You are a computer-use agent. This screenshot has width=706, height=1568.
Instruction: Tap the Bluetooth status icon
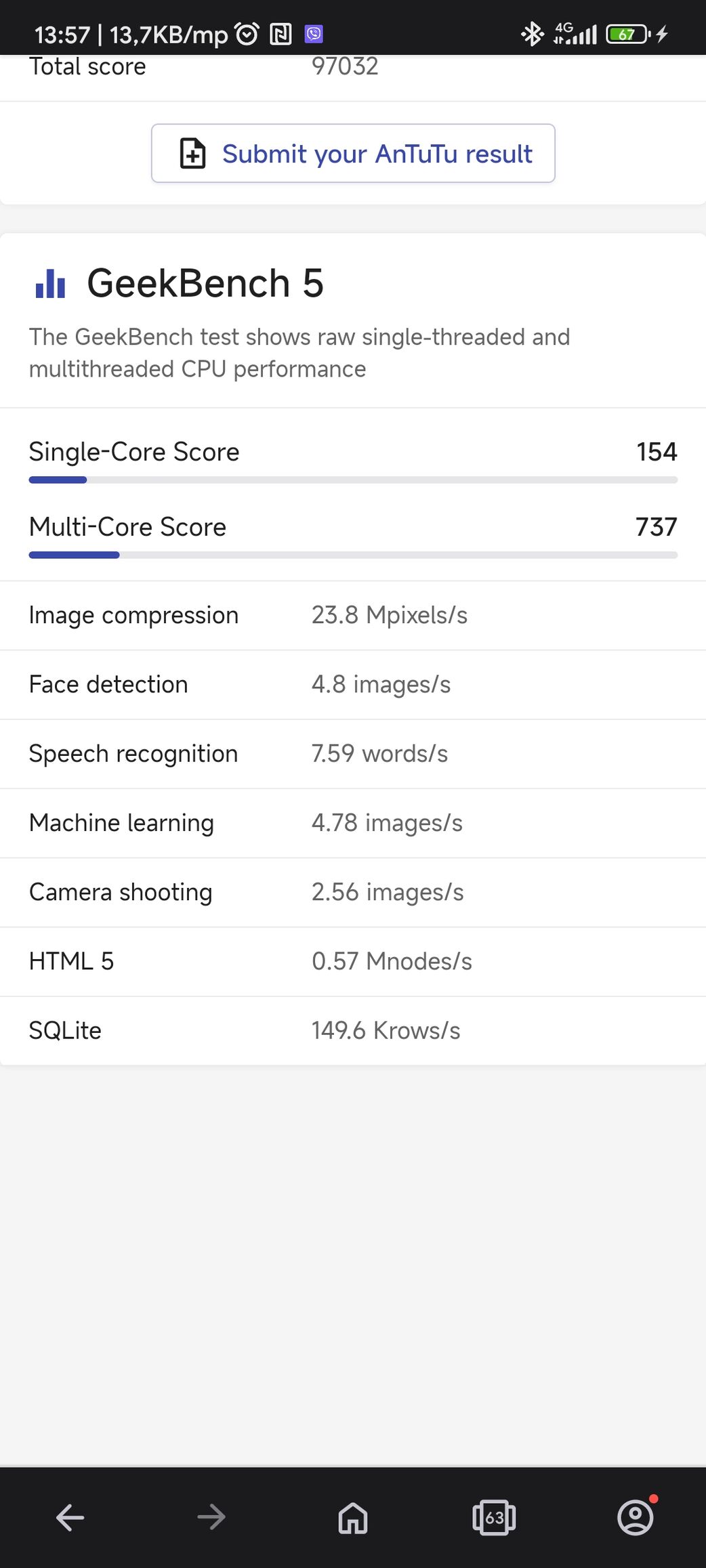pos(533,34)
